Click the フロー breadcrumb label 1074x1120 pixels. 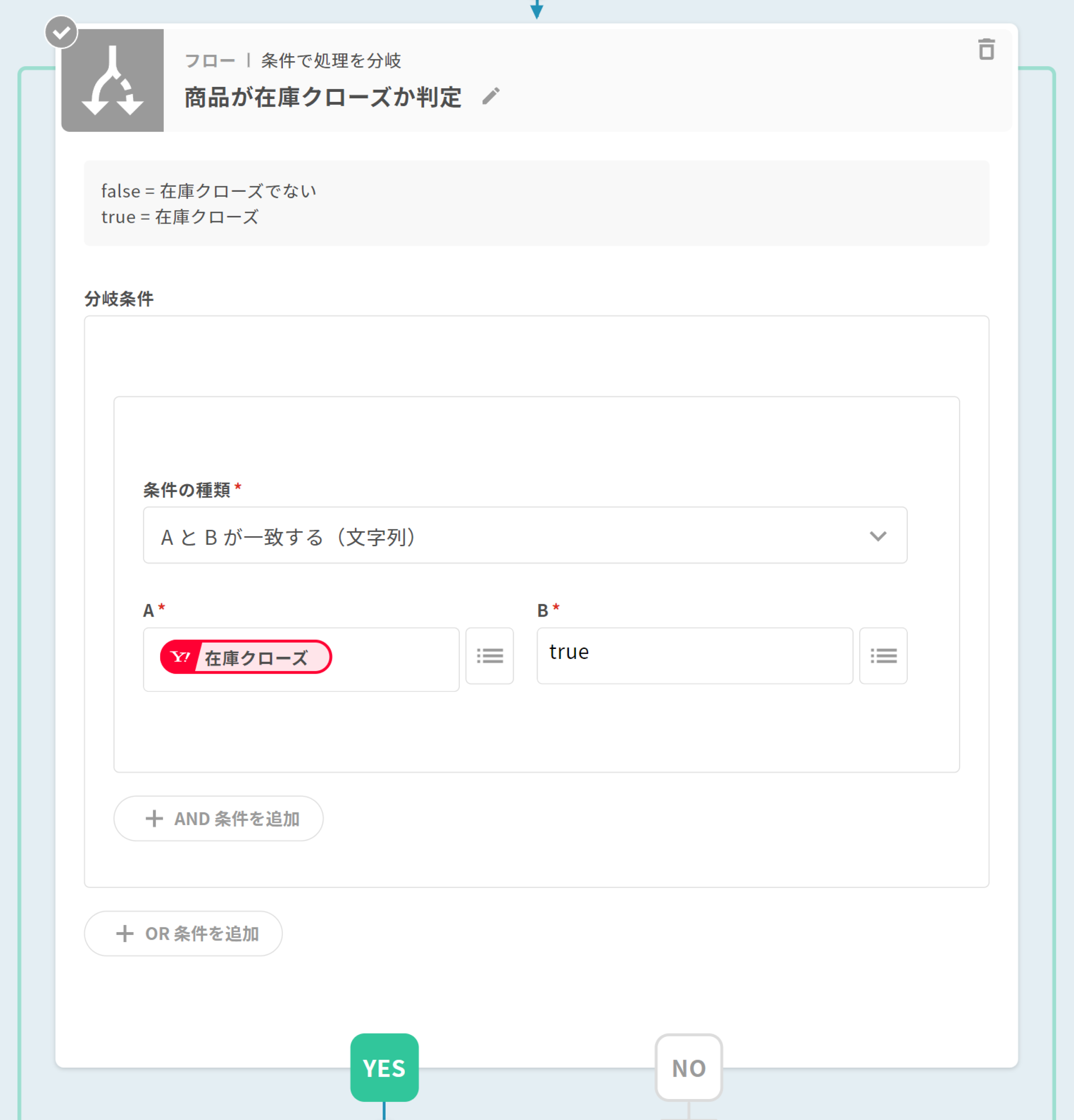pyautogui.click(x=210, y=60)
